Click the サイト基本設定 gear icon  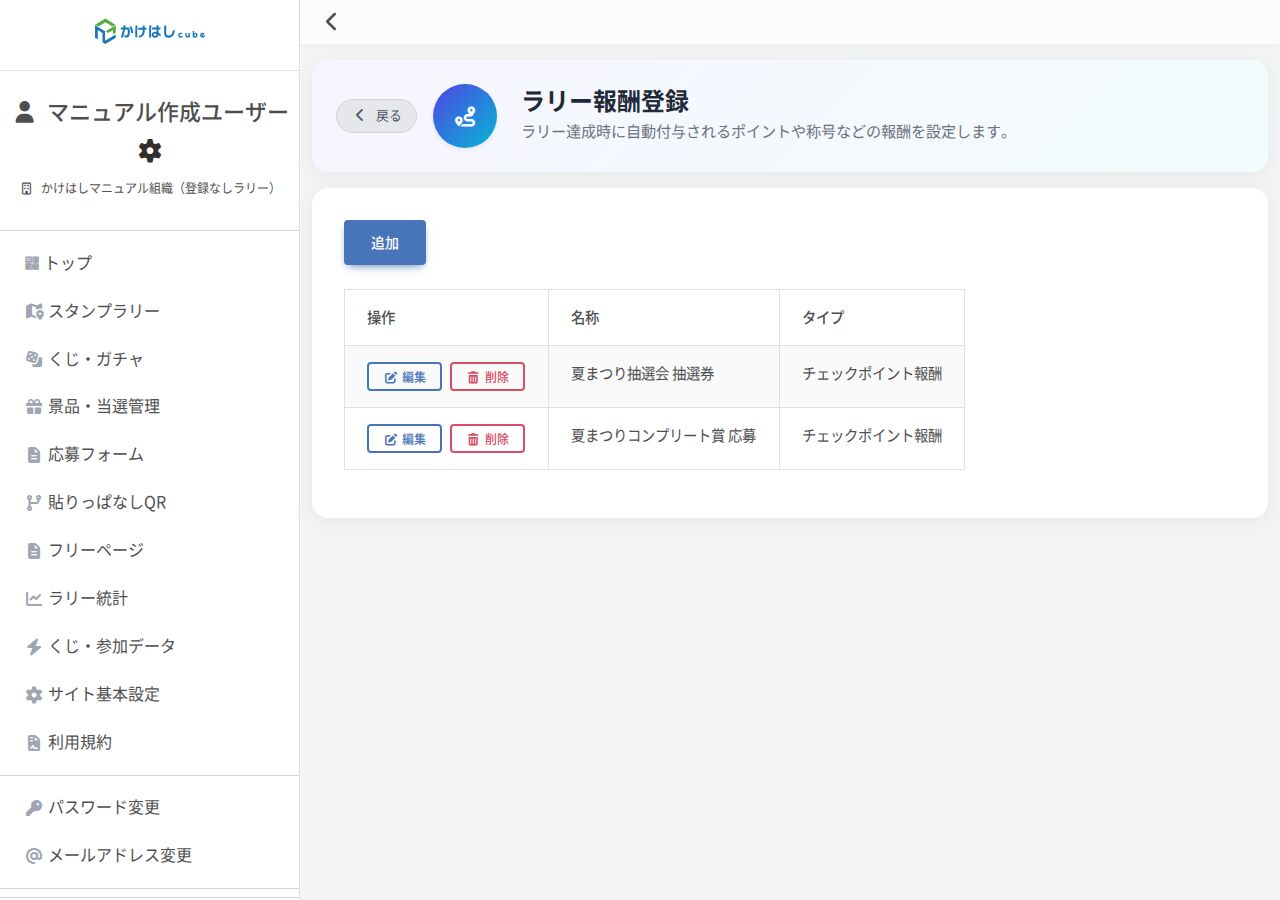point(34,695)
